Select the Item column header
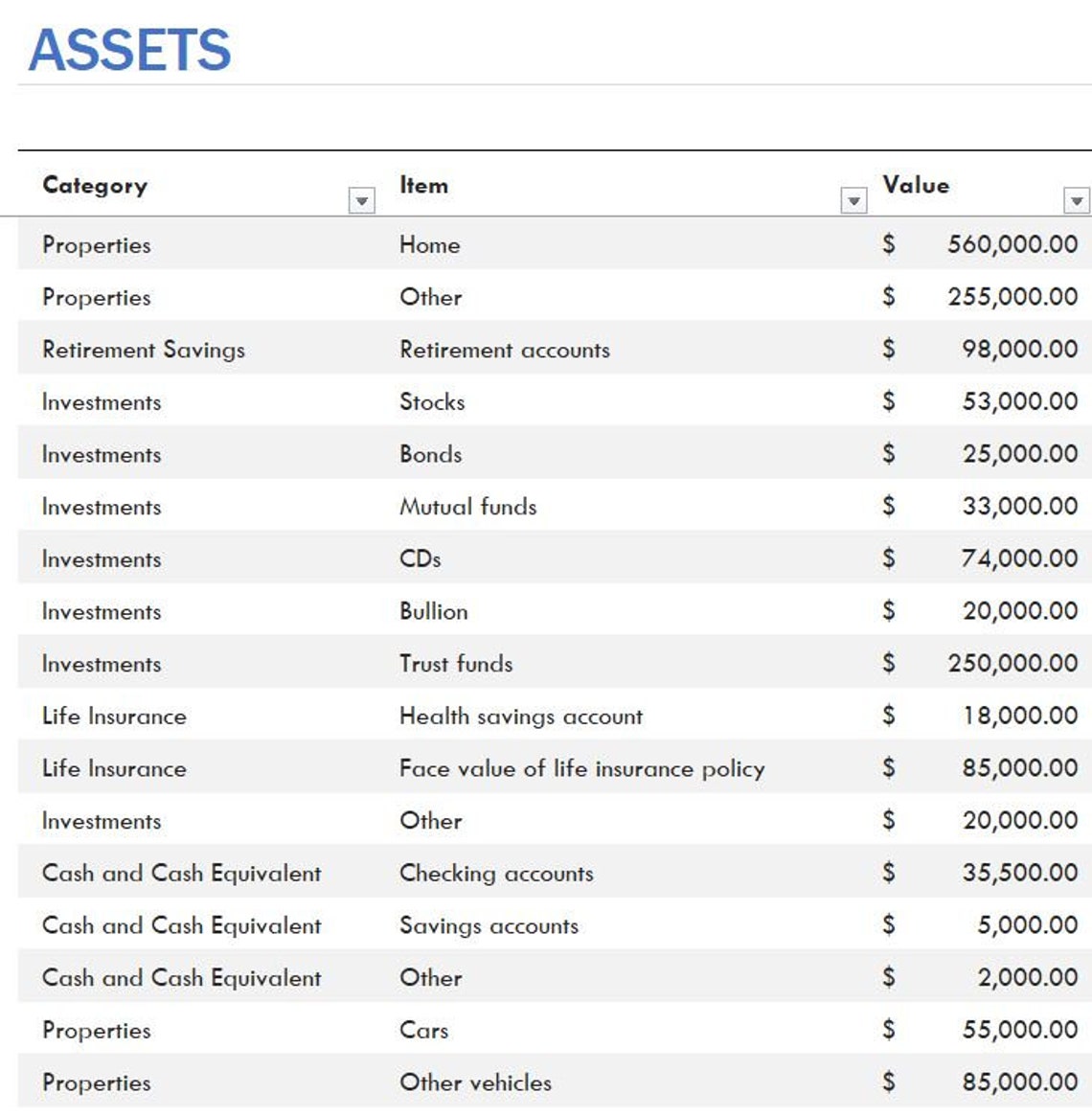1092x1116 pixels. (424, 186)
